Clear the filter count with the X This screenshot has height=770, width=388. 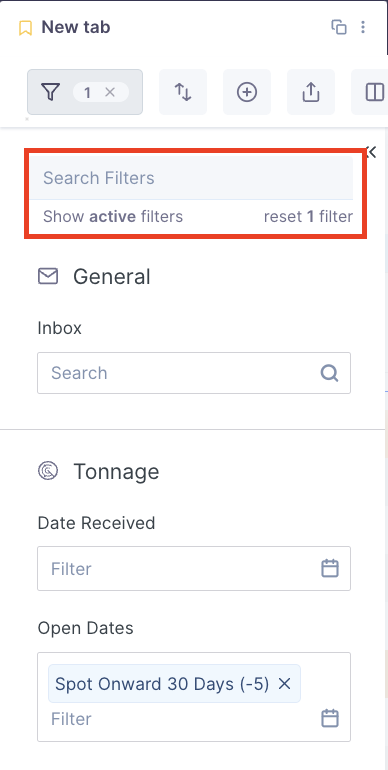coord(110,92)
